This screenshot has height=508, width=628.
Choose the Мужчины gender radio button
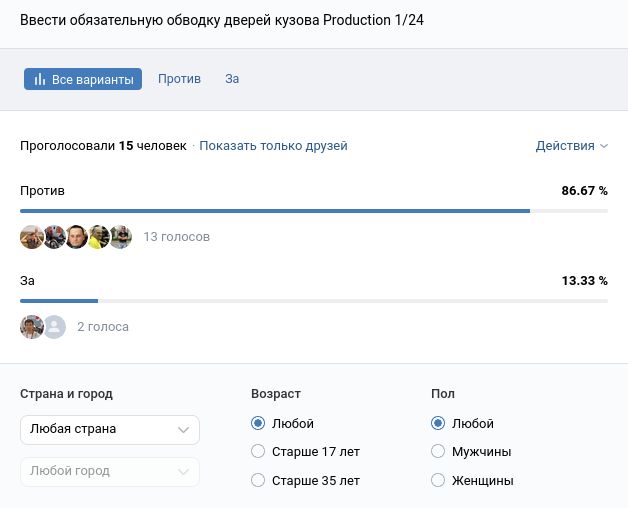click(x=438, y=452)
